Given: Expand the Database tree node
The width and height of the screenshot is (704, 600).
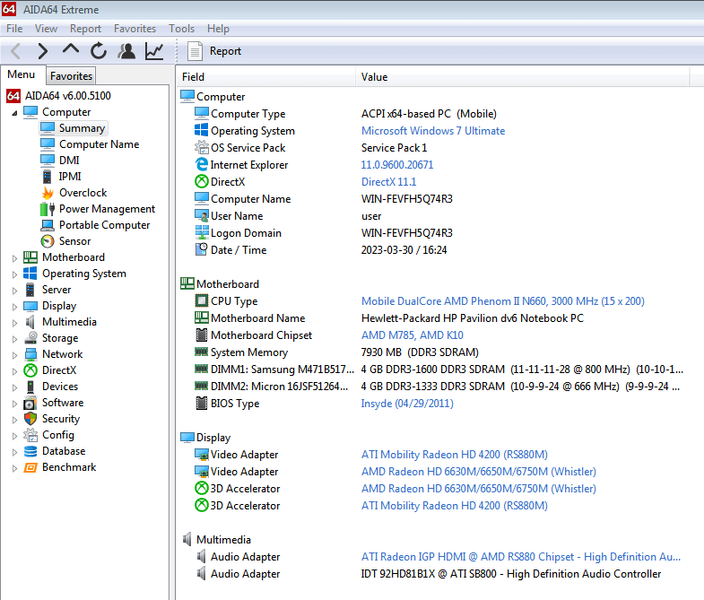Looking at the screenshot, I should [x=14, y=452].
